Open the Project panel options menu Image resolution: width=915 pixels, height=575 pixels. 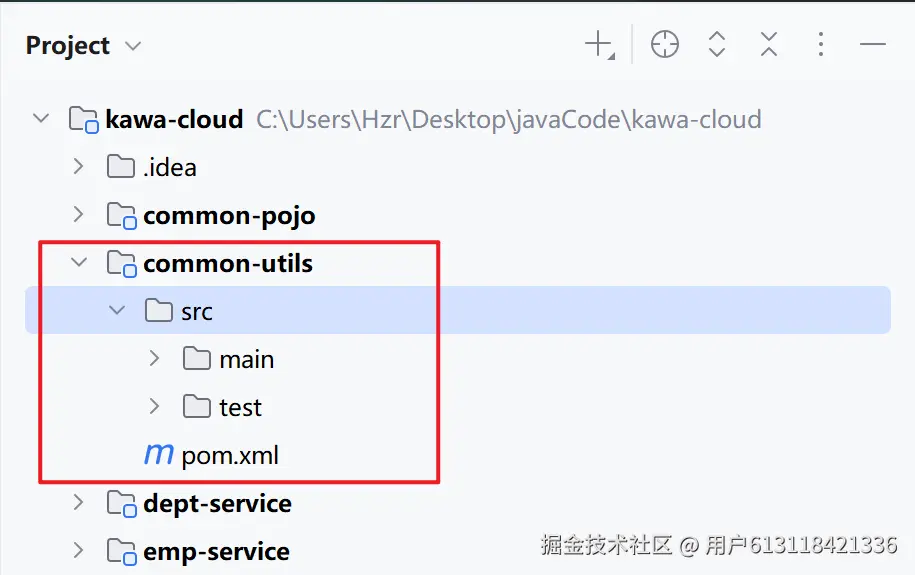click(x=820, y=44)
